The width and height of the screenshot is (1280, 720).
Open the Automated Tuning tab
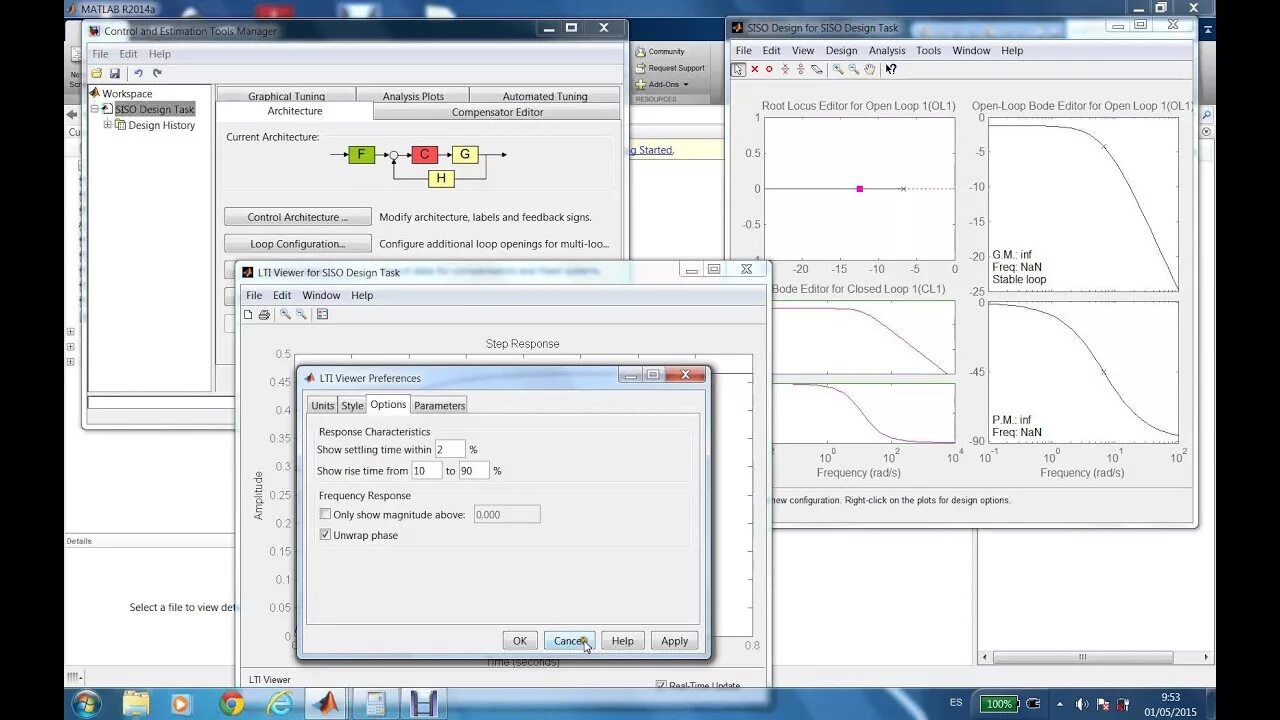[x=545, y=96]
